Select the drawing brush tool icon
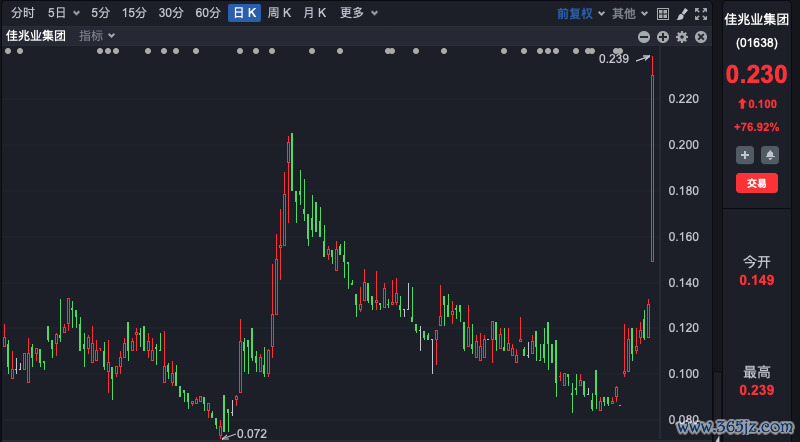Screen dimensions: 800x442 click(x=682, y=14)
